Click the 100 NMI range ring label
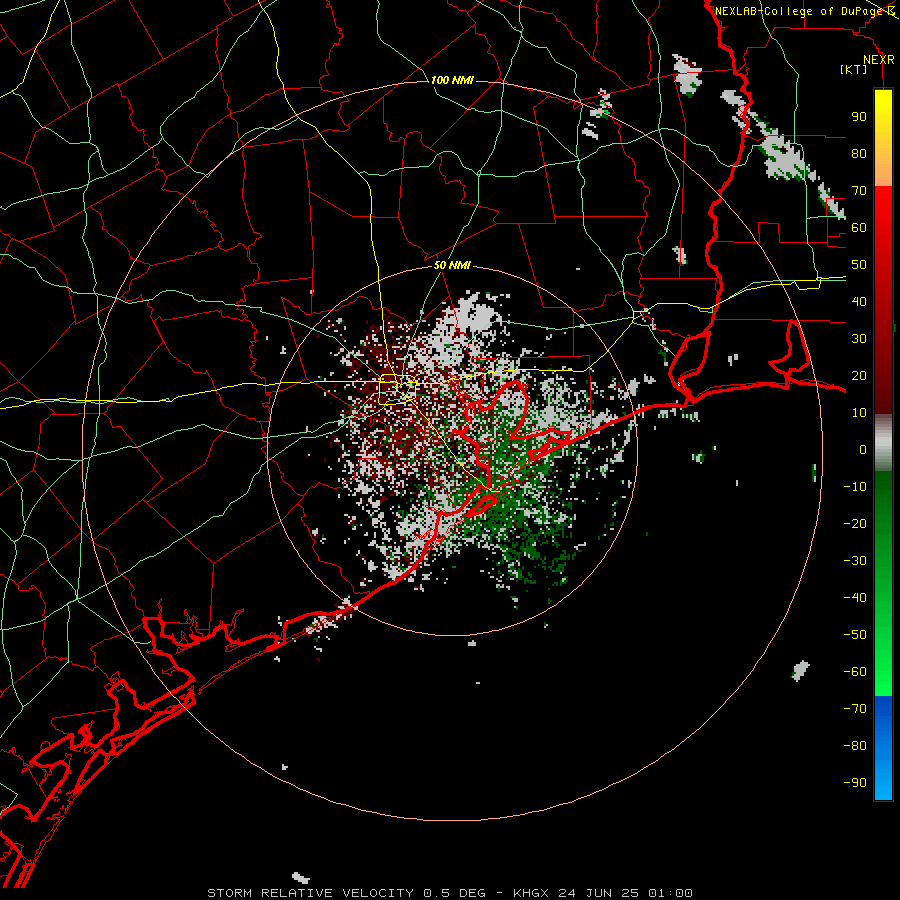Screen dimensions: 900x900 coord(452,80)
